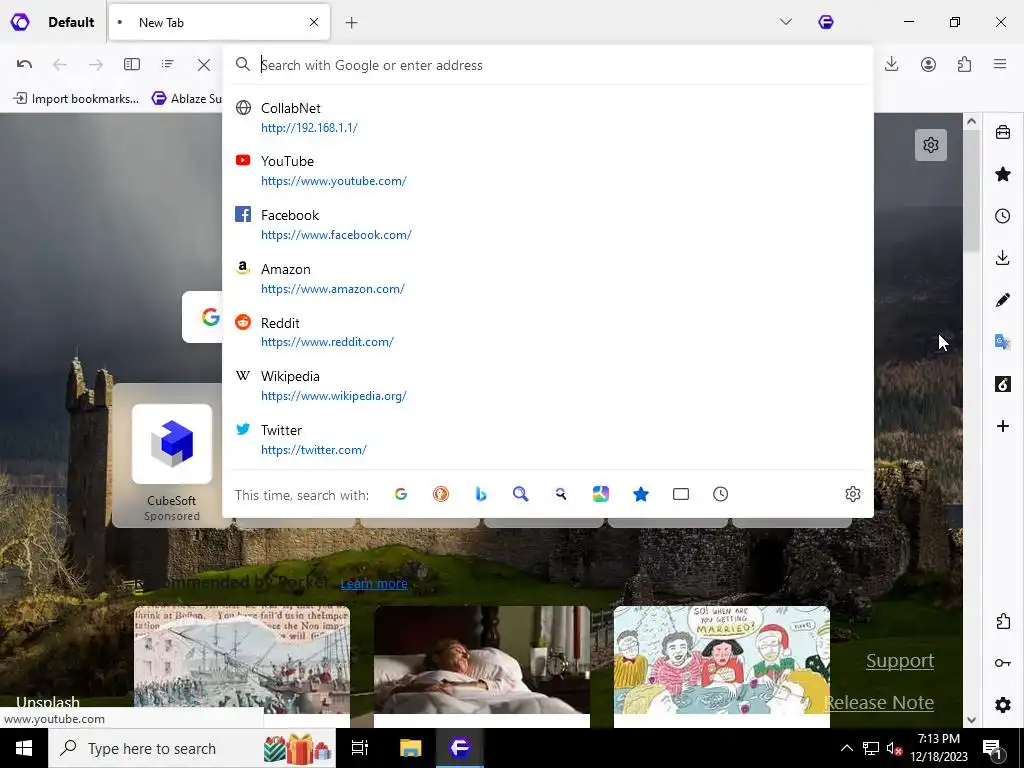Open a new tab with plus button

pos(351,23)
